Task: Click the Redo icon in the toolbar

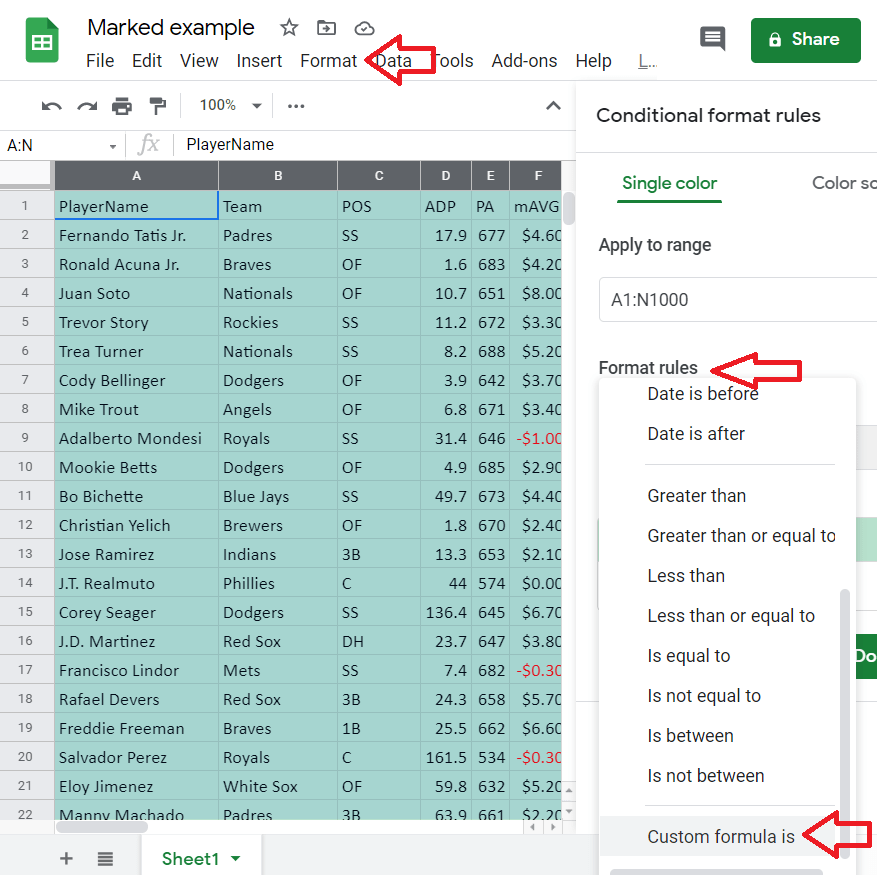Action: (87, 105)
